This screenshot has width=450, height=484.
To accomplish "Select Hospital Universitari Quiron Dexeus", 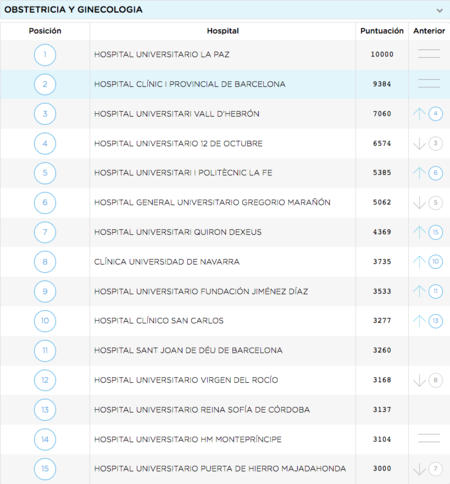I will click(x=178, y=232).
